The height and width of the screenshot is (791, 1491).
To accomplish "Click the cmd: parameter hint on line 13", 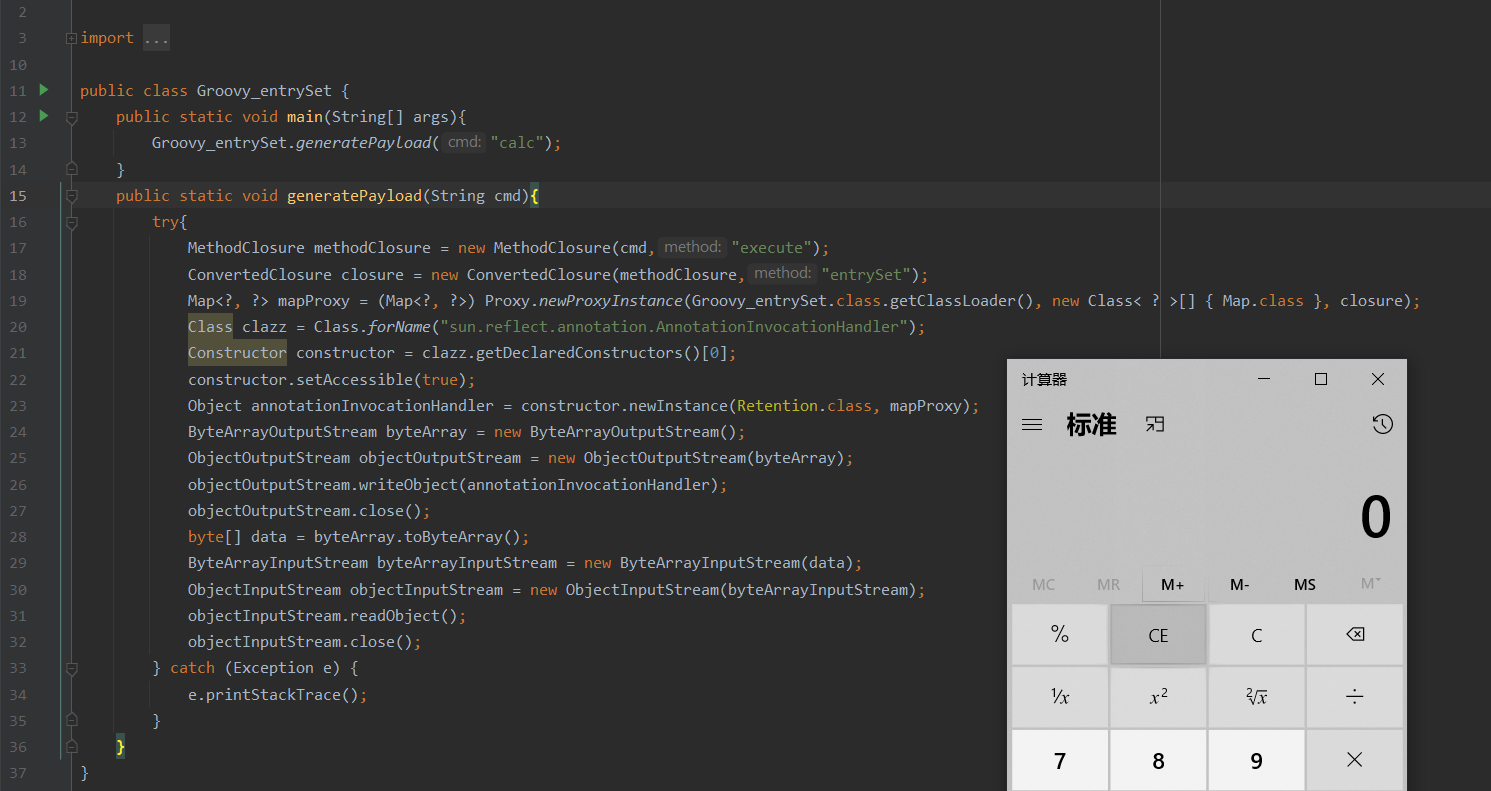I will click(464, 142).
